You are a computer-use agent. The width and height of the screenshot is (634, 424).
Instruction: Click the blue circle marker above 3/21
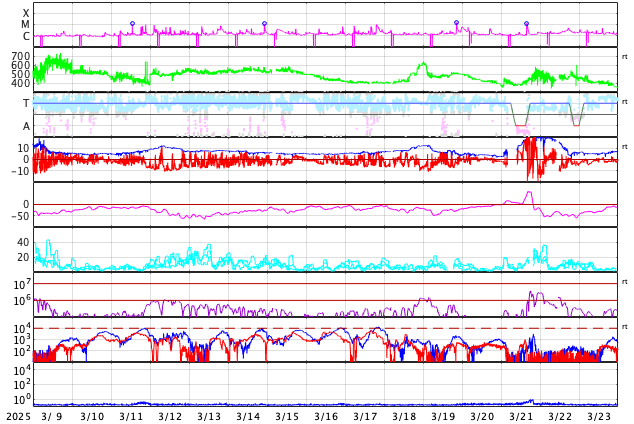[x=526, y=24]
